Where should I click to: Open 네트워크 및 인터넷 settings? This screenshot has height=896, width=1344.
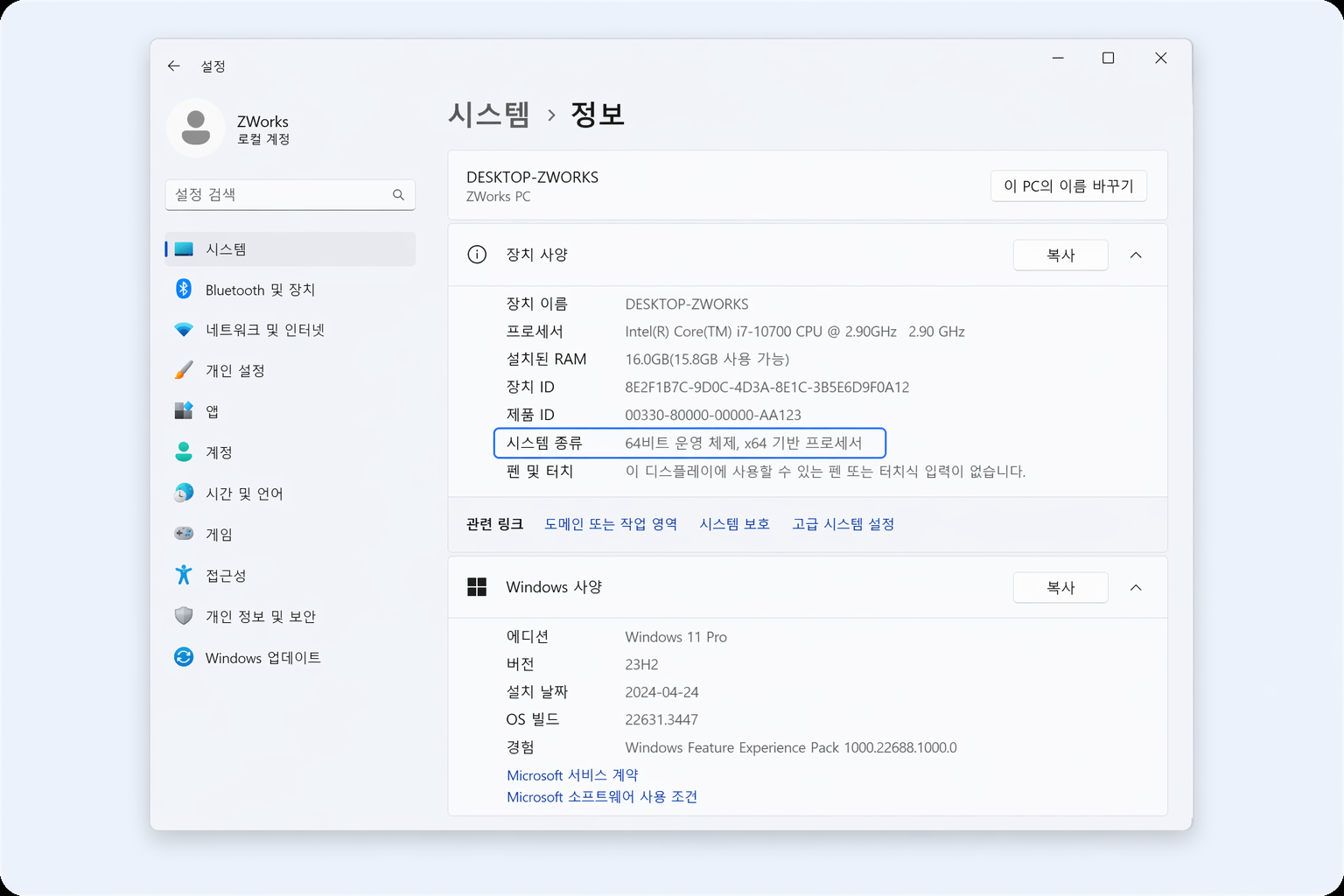(290, 330)
